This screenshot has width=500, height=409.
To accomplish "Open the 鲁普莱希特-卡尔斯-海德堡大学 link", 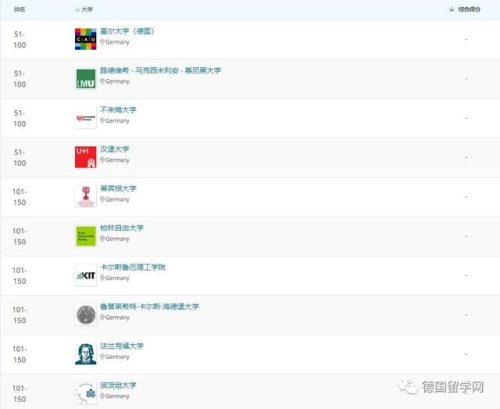I will click(x=149, y=306).
